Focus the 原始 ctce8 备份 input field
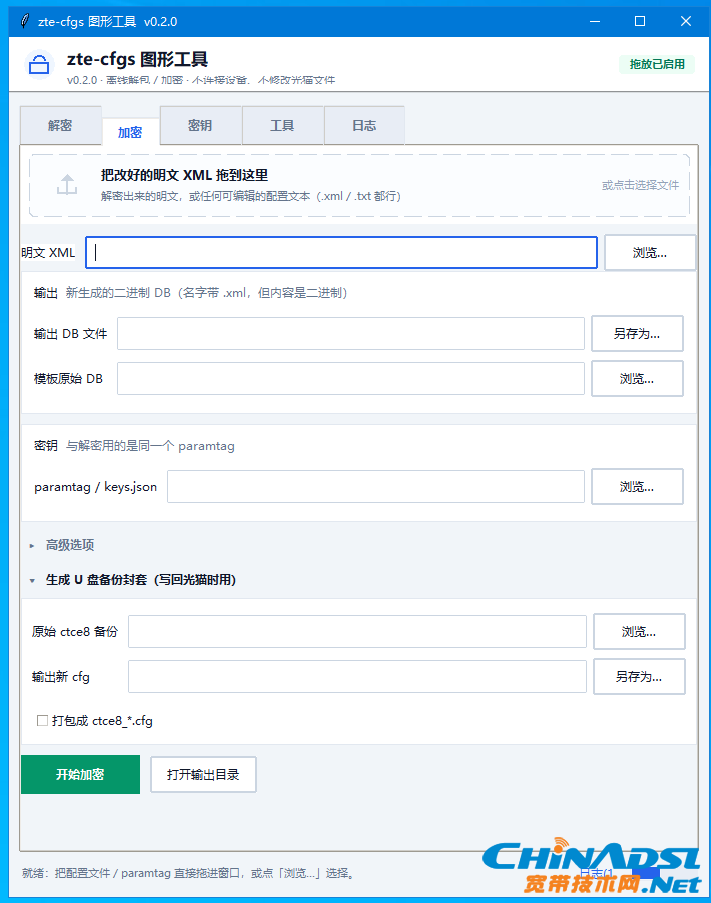Image resolution: width=711 pixels, height=903 pixels. (x=357, y=631)
